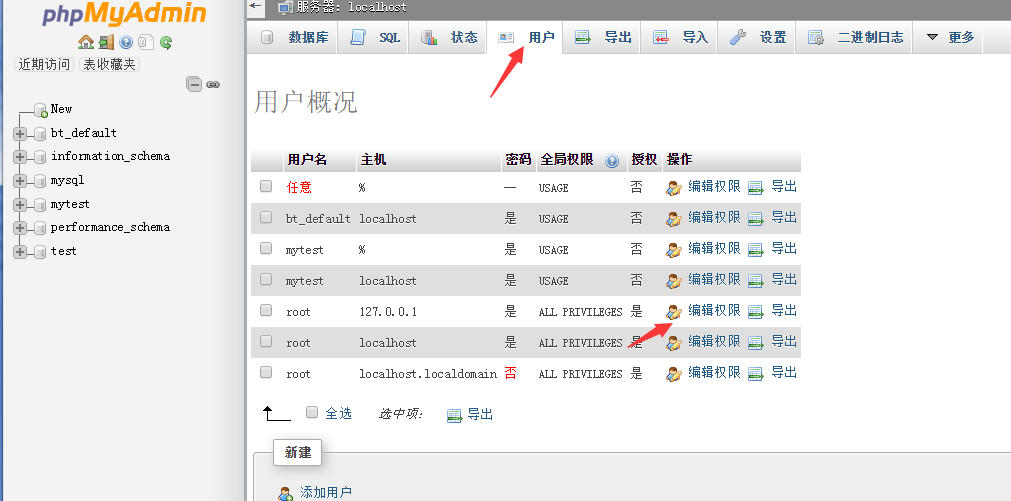
Task: Click 导出 link for root 127.0.0.1
Action: tap(785, 311)
